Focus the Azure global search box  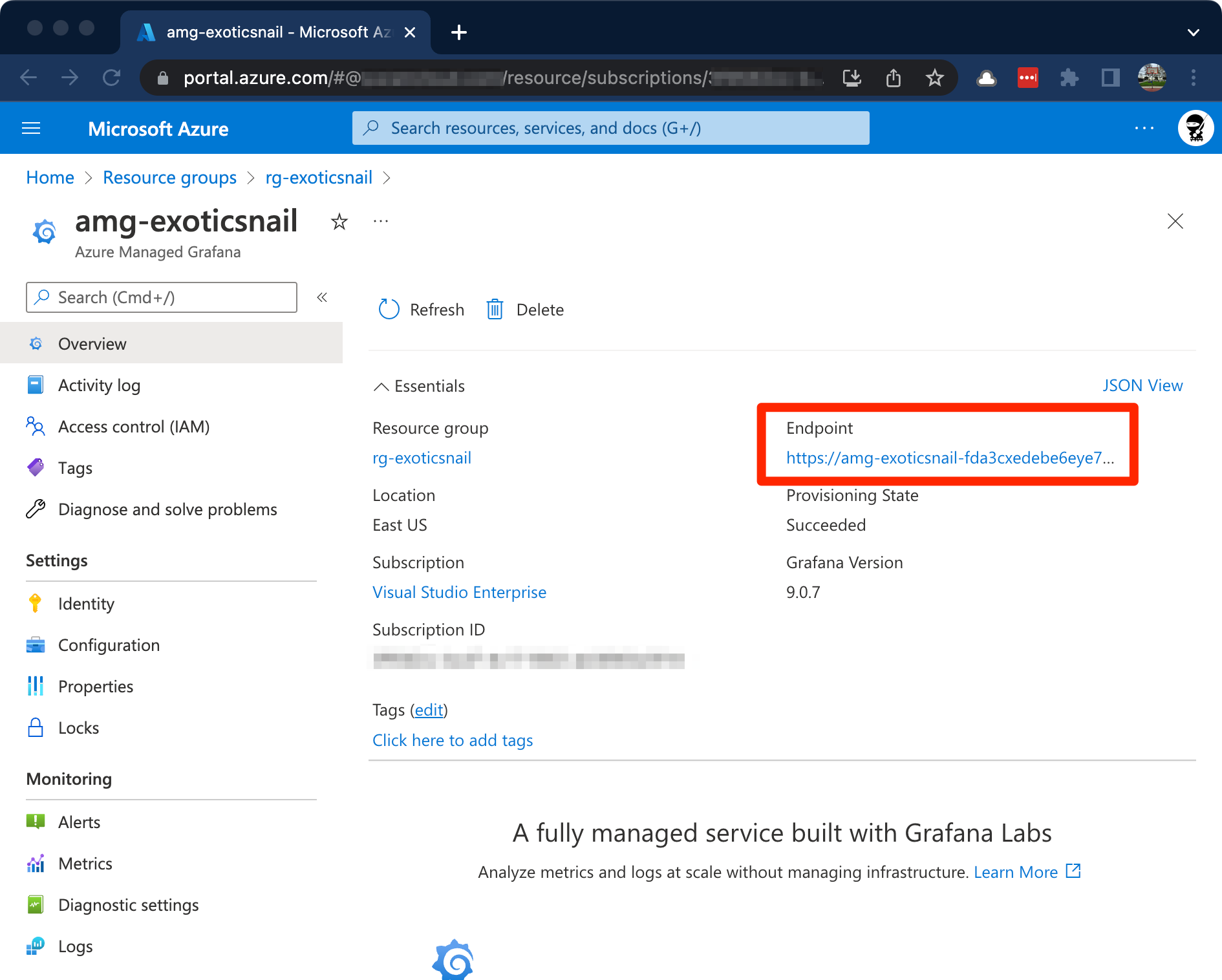[x=610, y=129]
